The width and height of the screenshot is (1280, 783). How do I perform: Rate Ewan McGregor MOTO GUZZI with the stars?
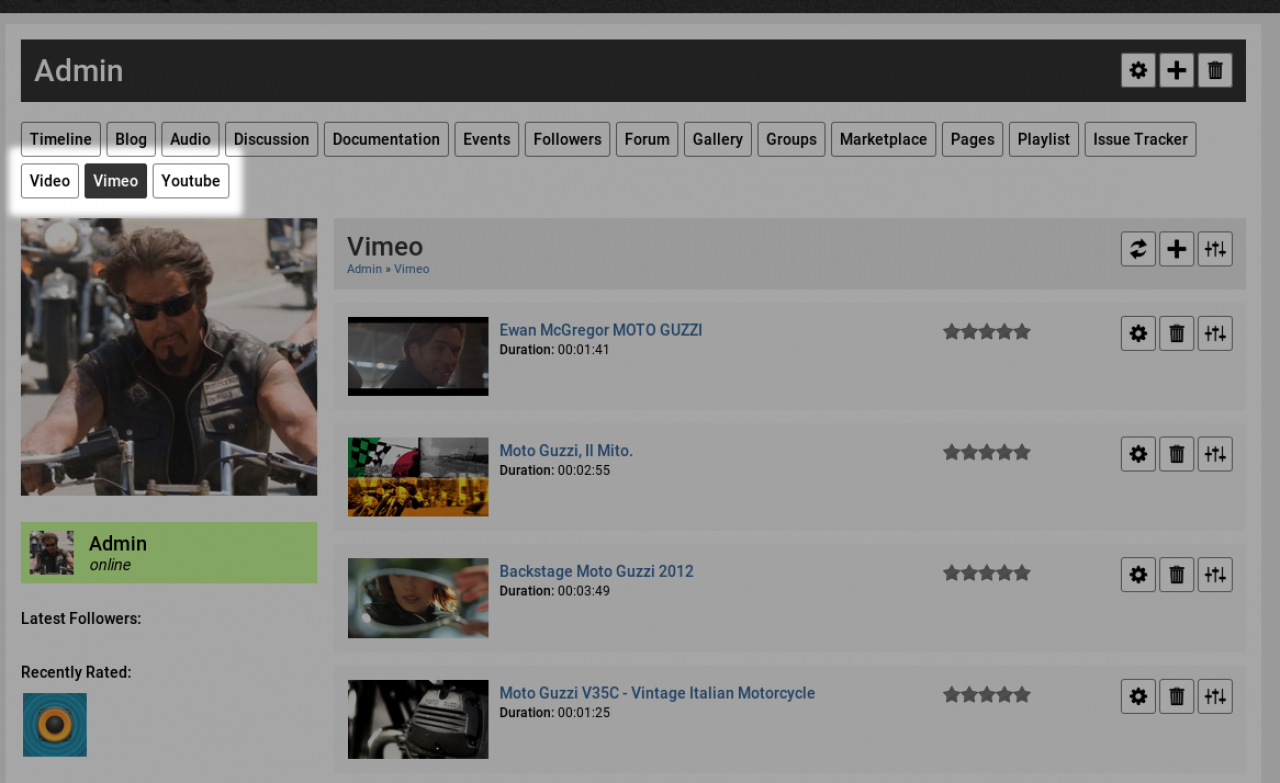coord(987,331)
